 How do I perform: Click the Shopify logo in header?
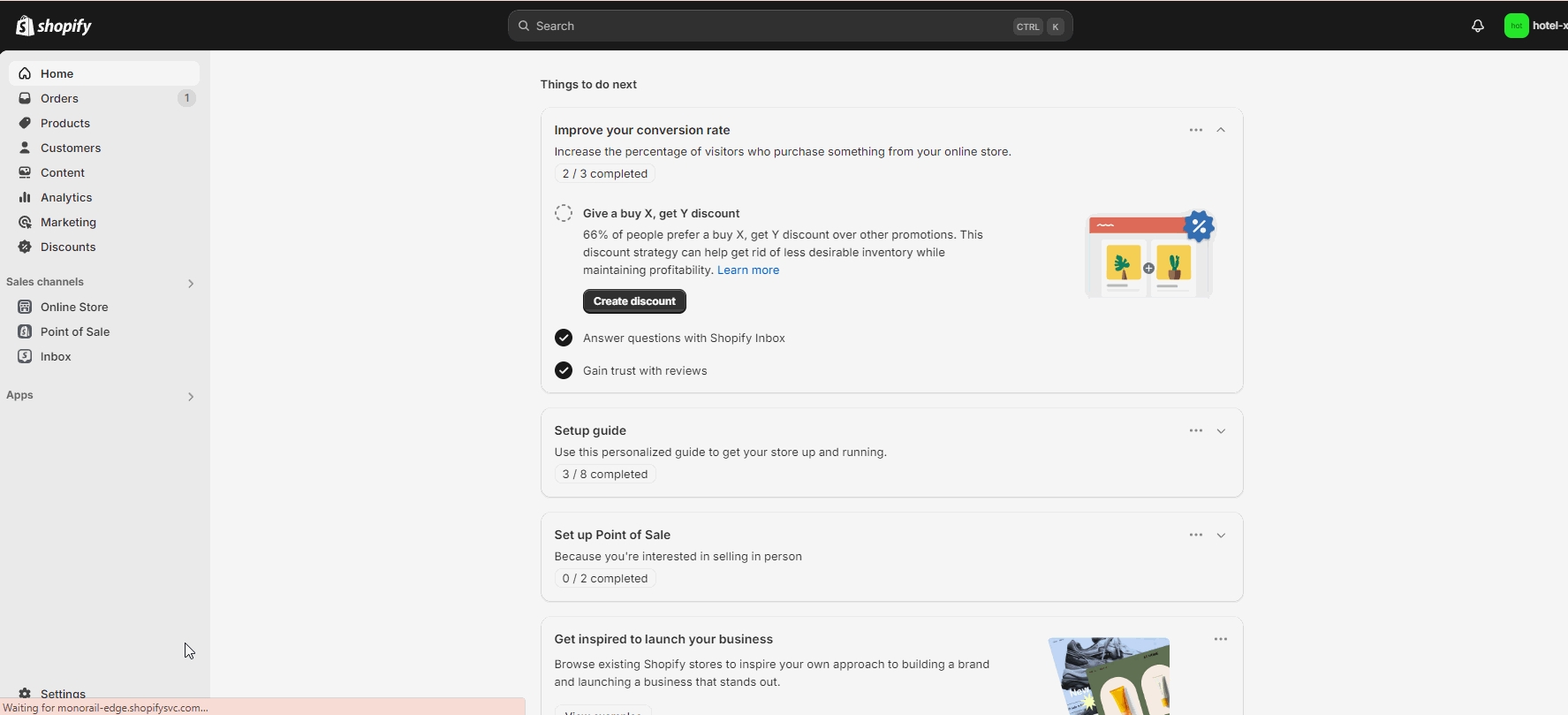click(x=54, y=26)
